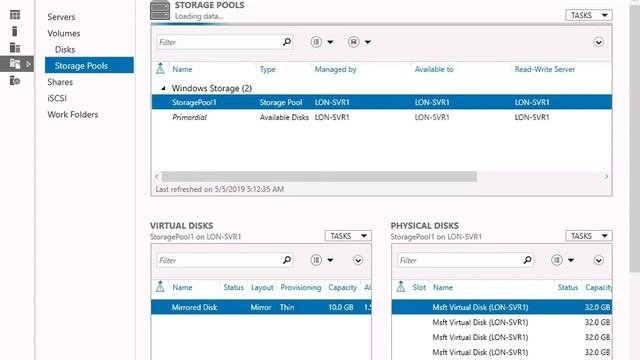This screenshot has width=640, height=360.
Task: Select the All Servers icon in rail
Action: (x=15, y=48)
